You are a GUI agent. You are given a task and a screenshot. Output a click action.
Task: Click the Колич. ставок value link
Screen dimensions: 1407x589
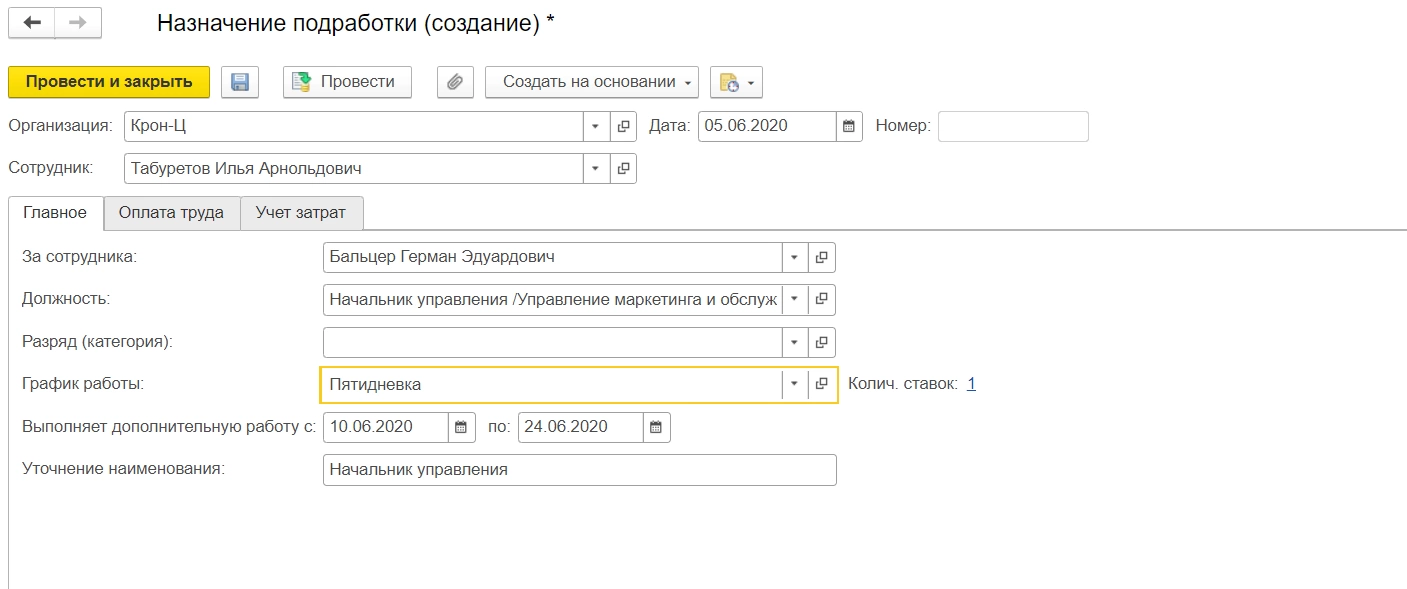(971, 383)
